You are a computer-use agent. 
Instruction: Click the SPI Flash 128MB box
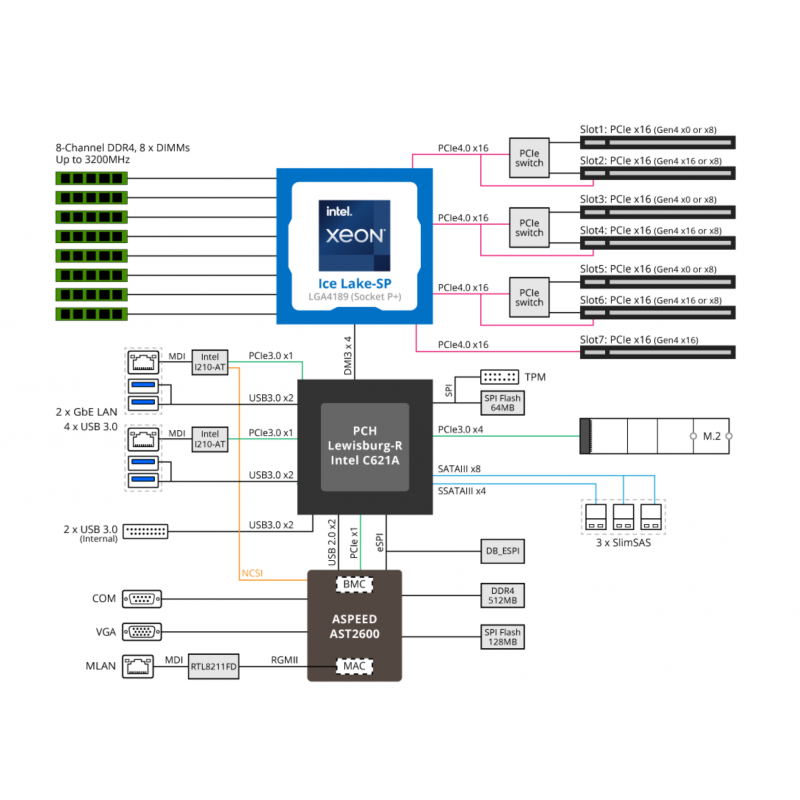coord(503,637)
